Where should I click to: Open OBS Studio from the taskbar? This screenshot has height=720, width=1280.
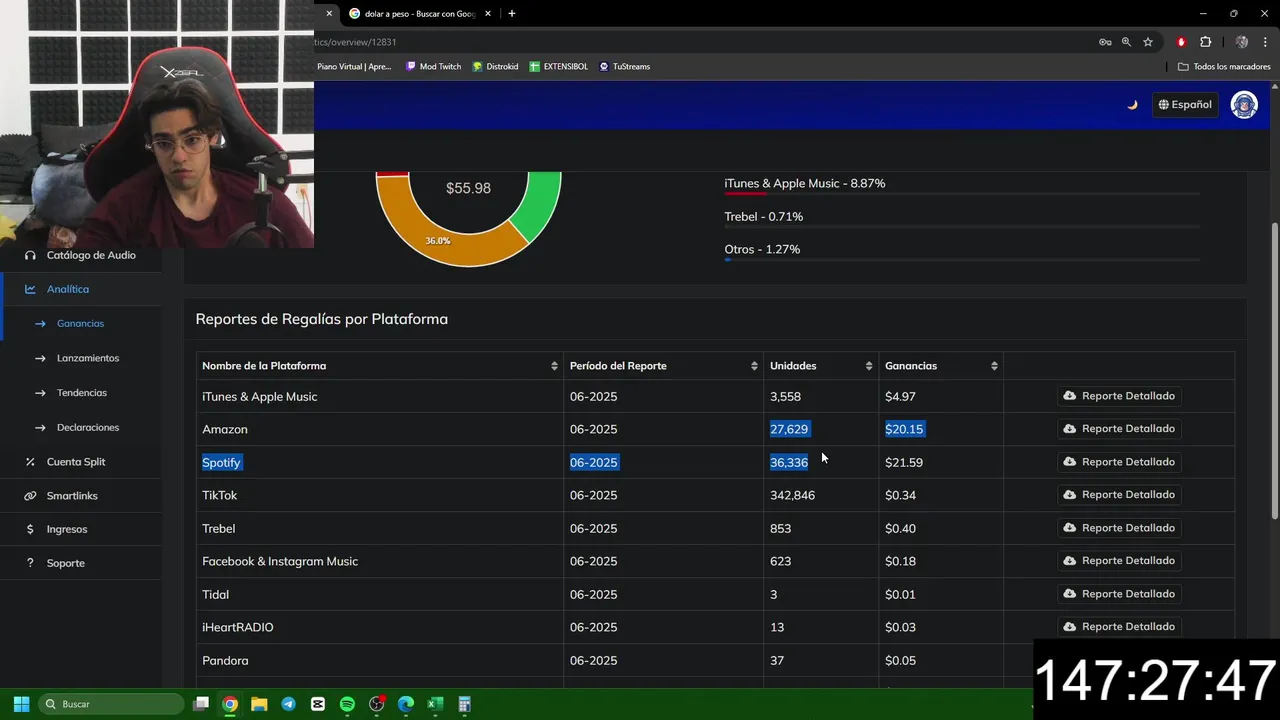coord(377,704)
